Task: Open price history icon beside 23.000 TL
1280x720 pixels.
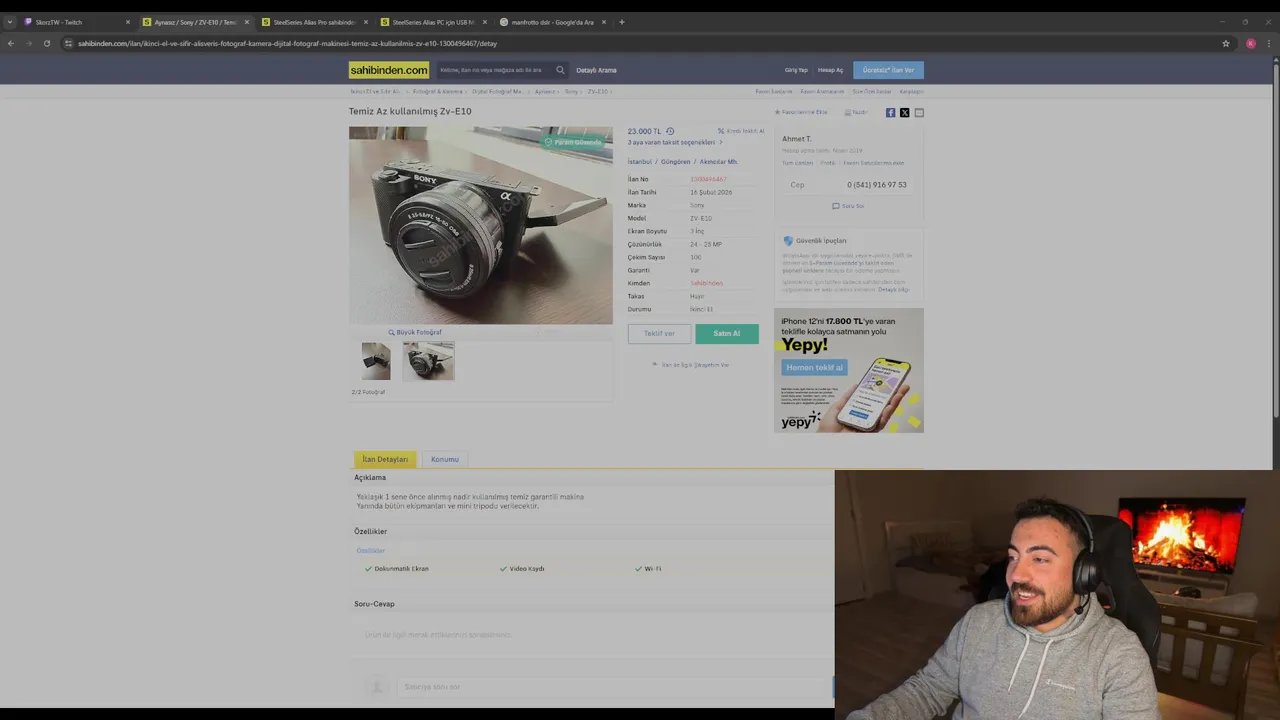Action: [670, 131]
